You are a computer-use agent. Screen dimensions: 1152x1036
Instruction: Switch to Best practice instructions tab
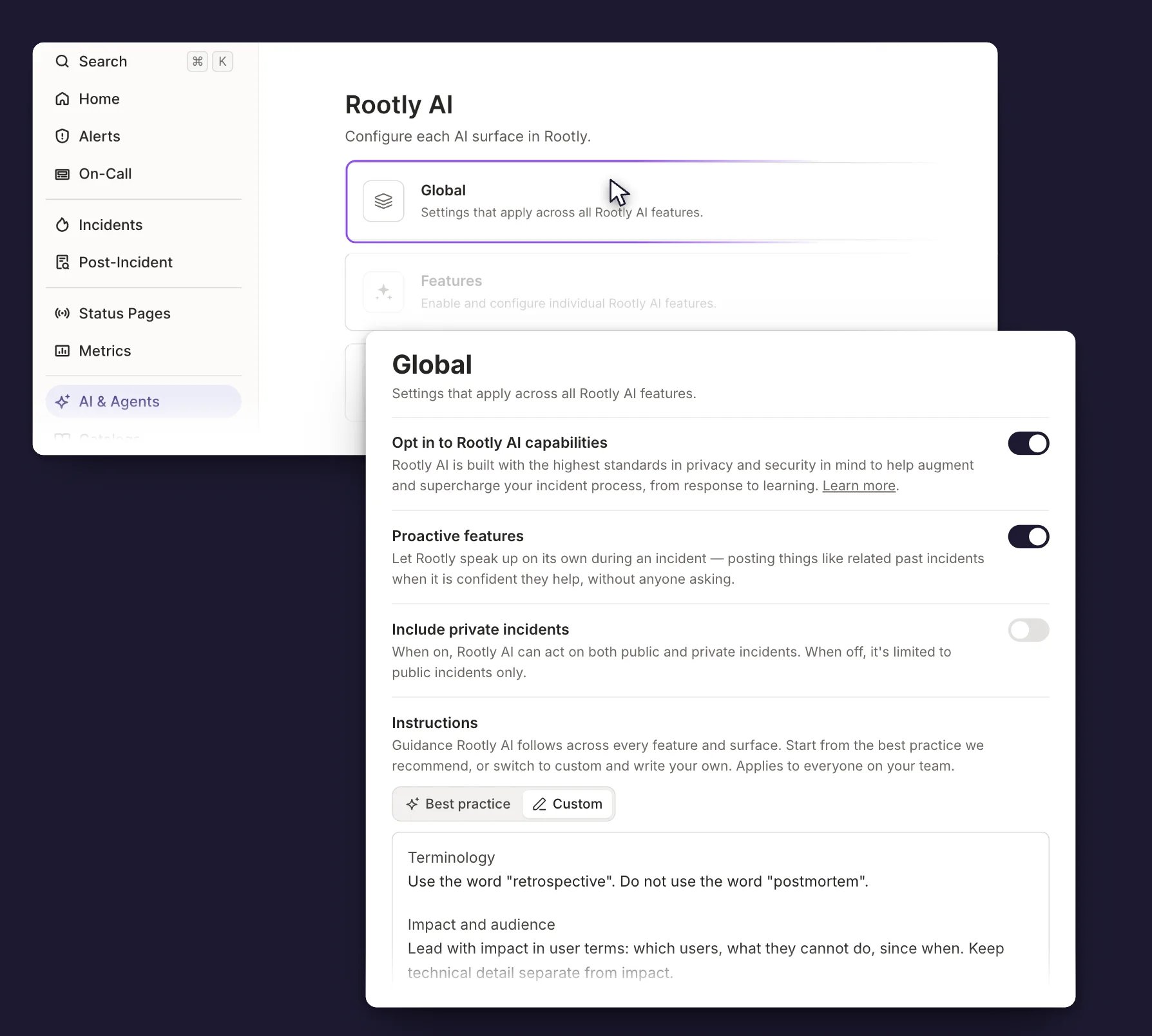pos(458,804)
